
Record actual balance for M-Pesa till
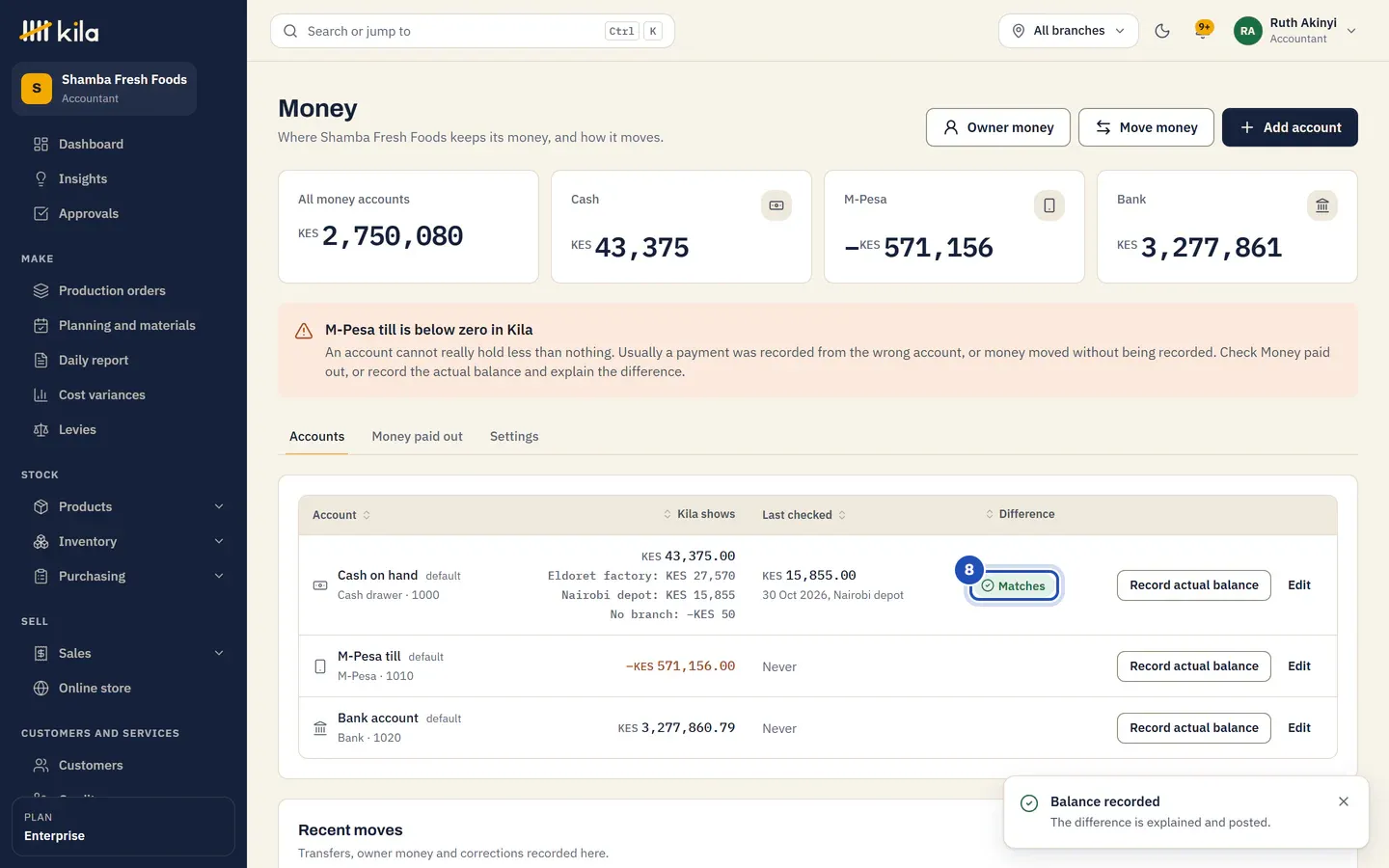coord(1194,666)
